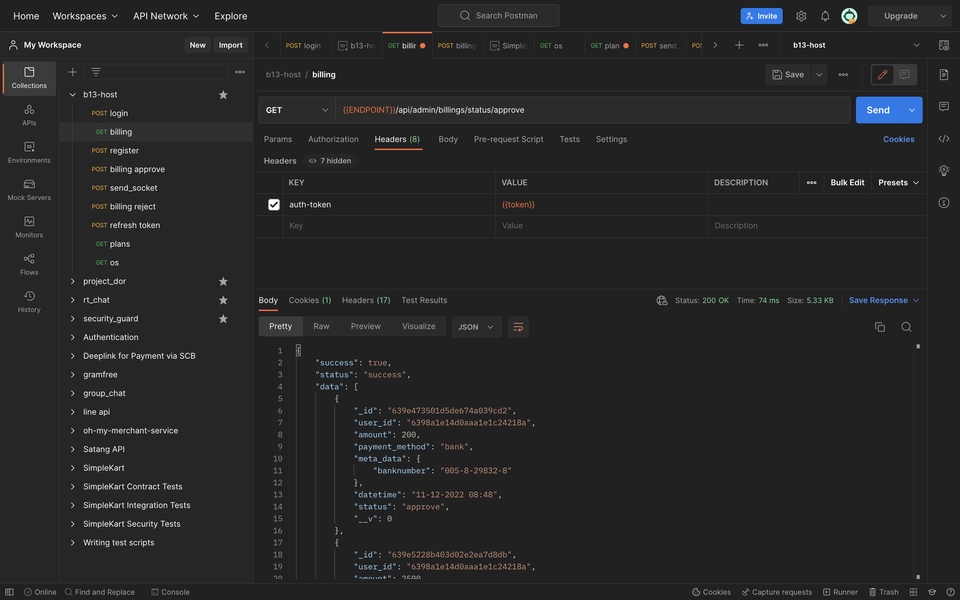960x600 pixels.
Task: Click the empty header Key field
Action: (x=389, y=225)
